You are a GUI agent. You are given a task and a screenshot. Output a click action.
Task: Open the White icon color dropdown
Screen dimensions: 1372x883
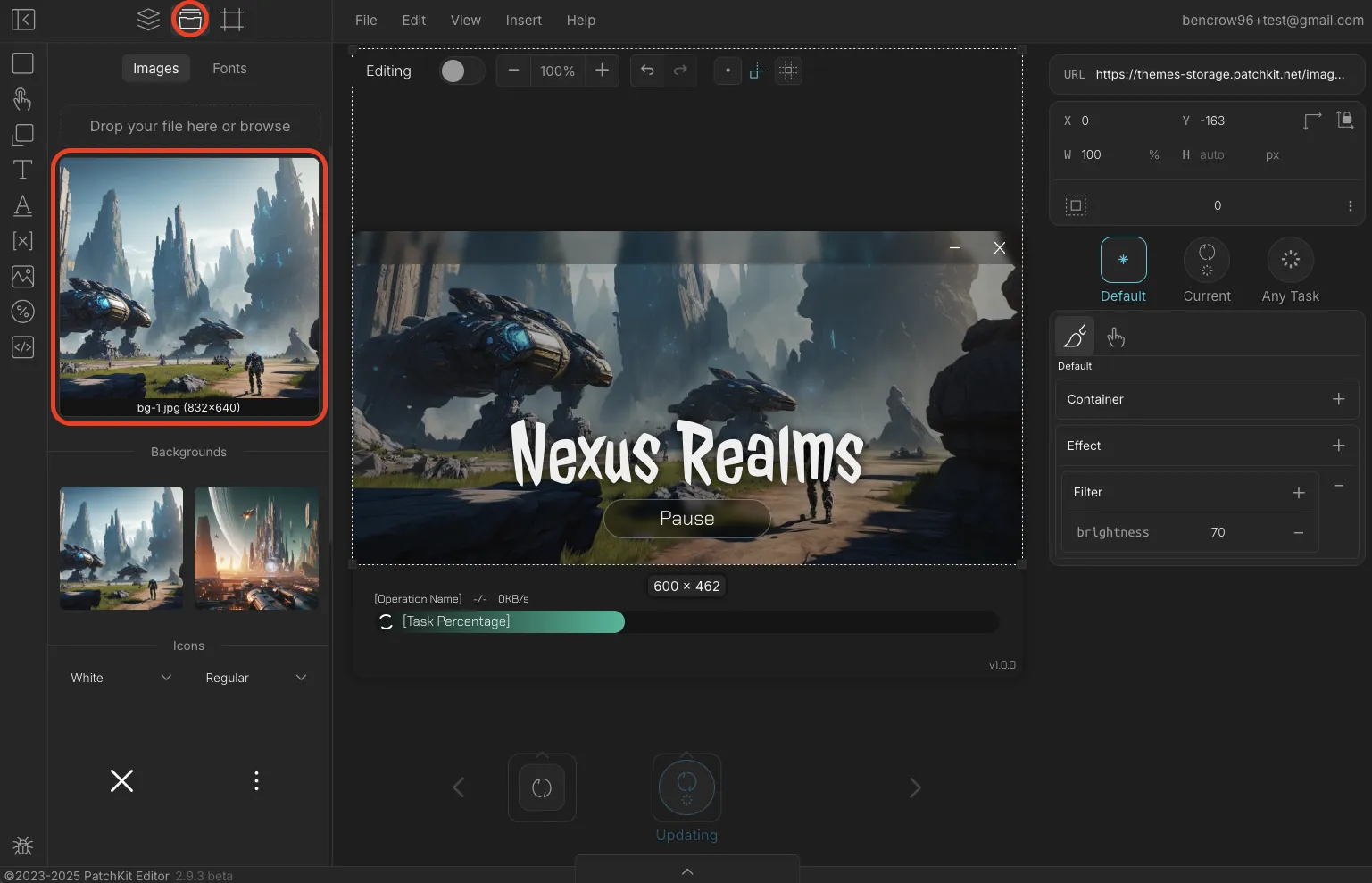pos(121,678)
